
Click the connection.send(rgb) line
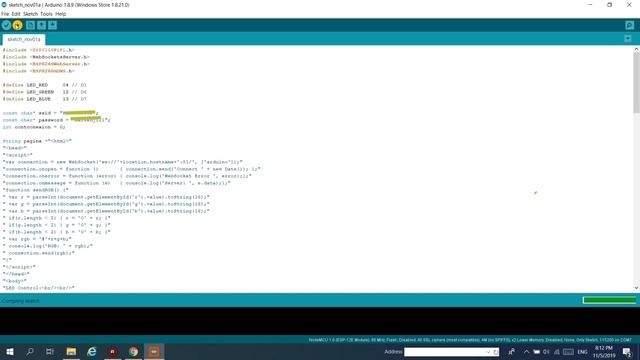pyautogui.click(x=39, y=253)
